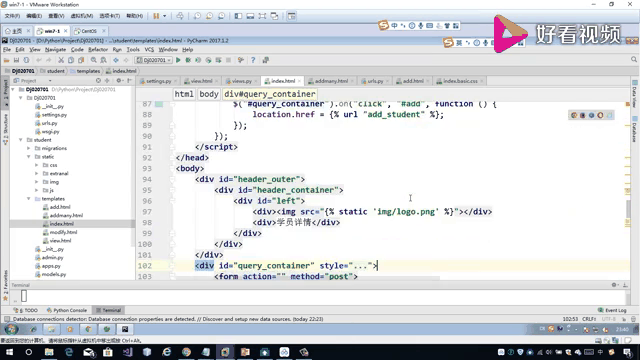Image resolution: width=640 pixels, height=360 pixels.
Task: Open VMware power options dropdown arrow
Action: click(x=164, y=16)
